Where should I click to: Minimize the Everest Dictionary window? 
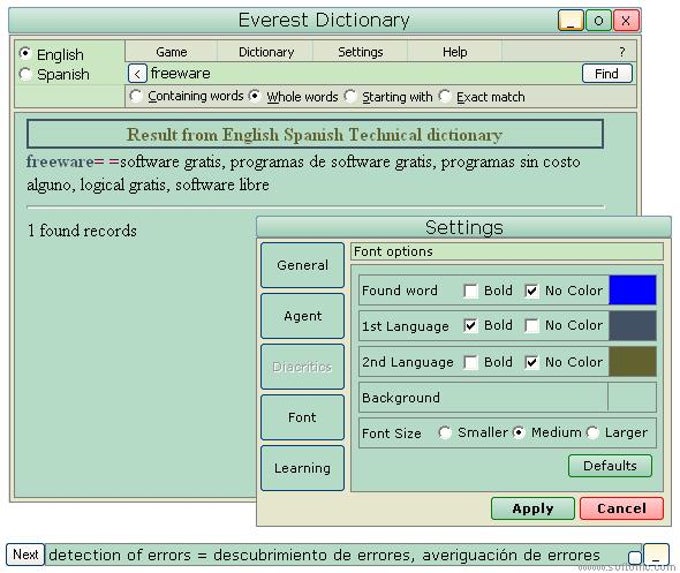pos(570,20)
